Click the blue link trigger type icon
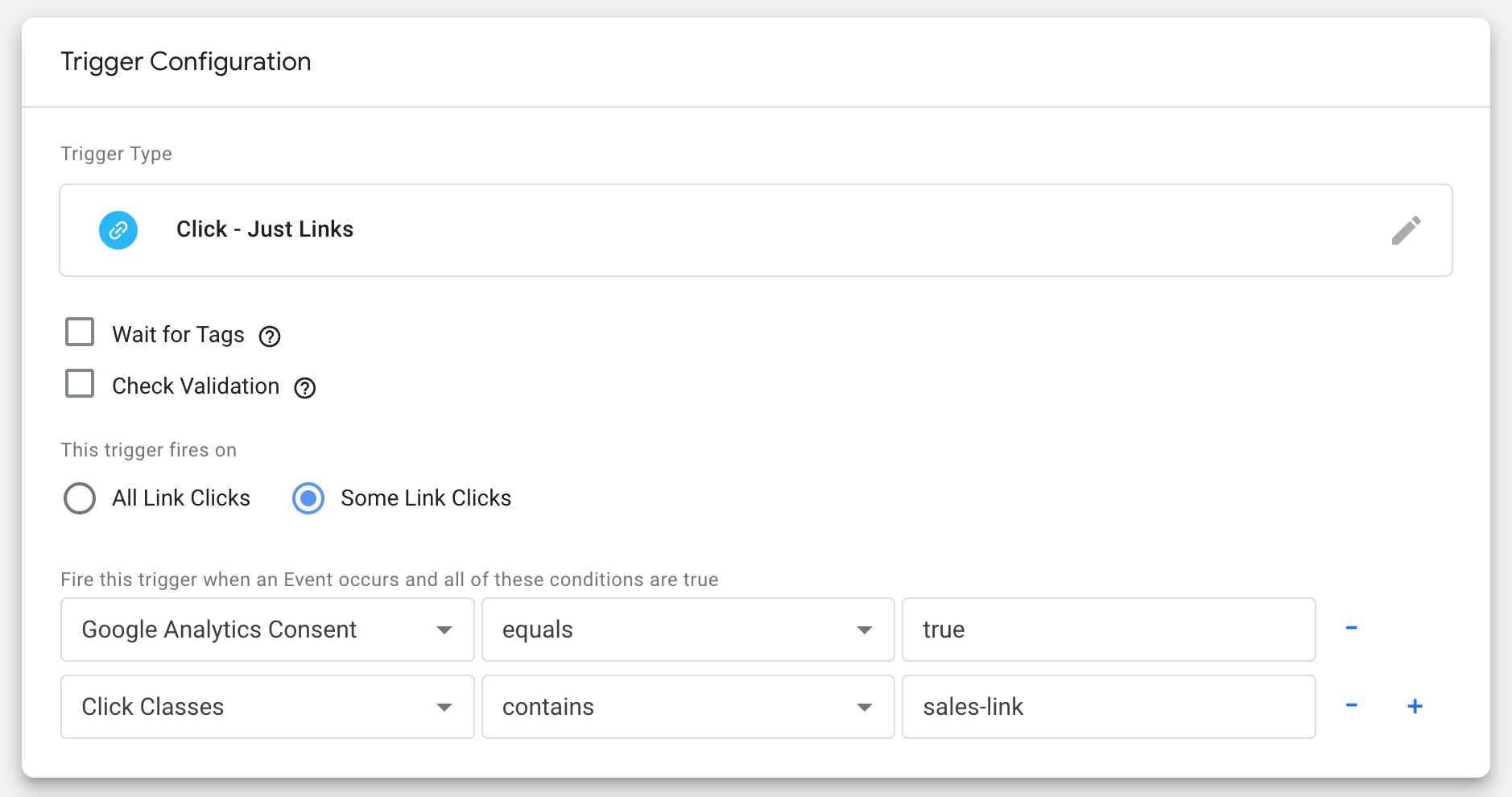The image size is (1512, 797). 118,230
